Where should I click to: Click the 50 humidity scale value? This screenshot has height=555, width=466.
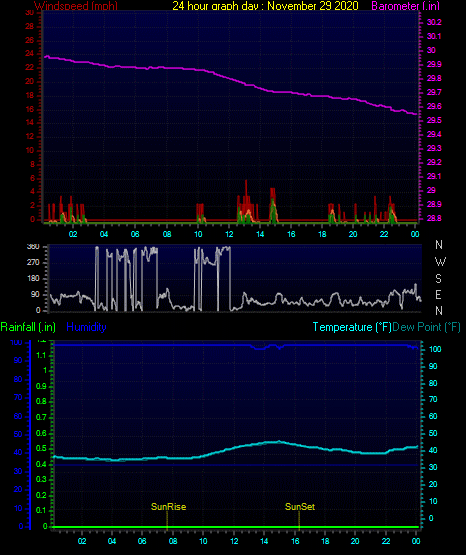click(x=18, y=434)
